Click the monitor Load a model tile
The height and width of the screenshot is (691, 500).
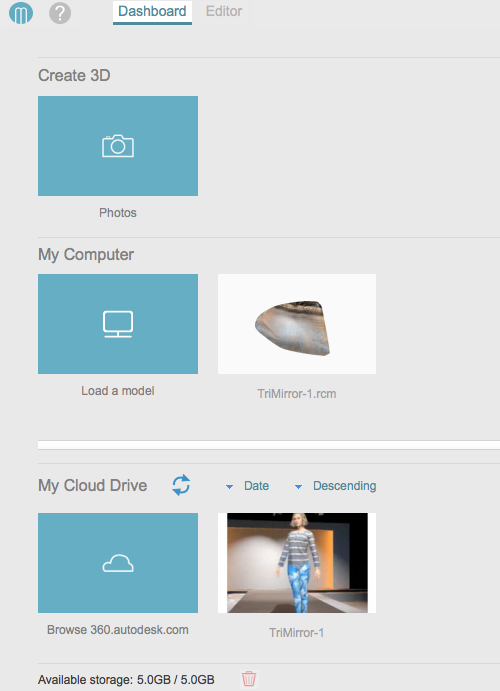(118, 324)
